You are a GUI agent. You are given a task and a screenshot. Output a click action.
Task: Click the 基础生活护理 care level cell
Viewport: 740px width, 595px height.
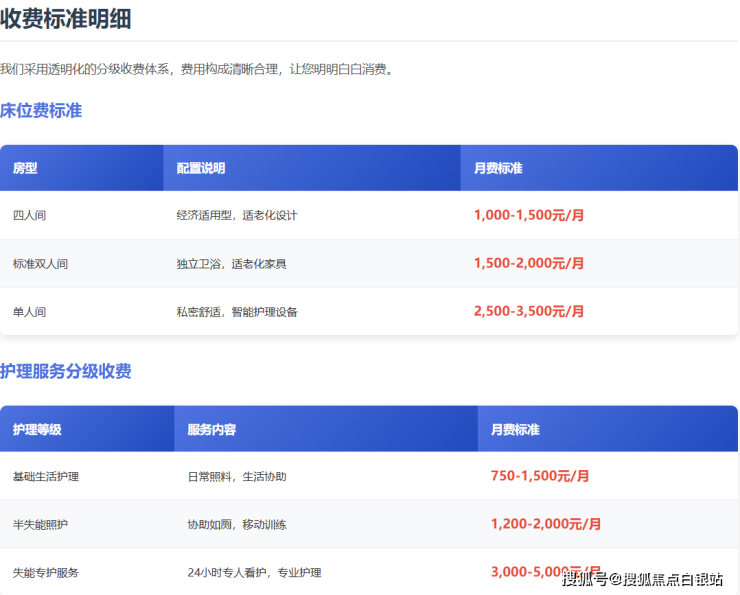point(46,477)
